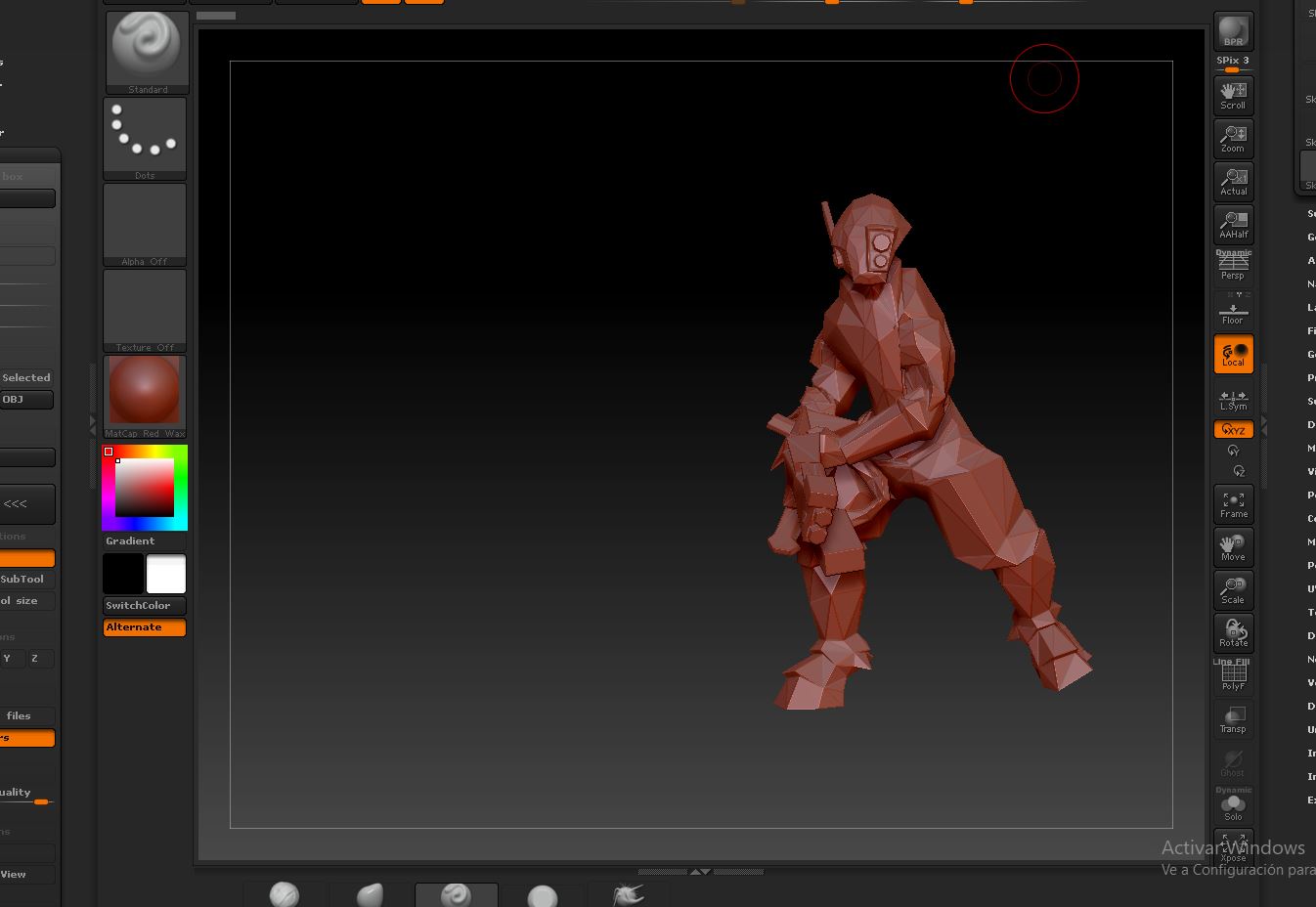The height and width of the screenshot is (907, 1316).
Task: Toggle PolyF polyframe display
Action: click(1233, 675)
